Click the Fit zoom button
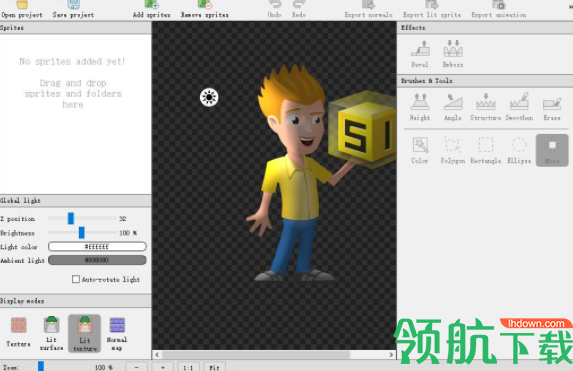Image resolution: width=573 pixels, height=371 pixels. coord(215,367)
